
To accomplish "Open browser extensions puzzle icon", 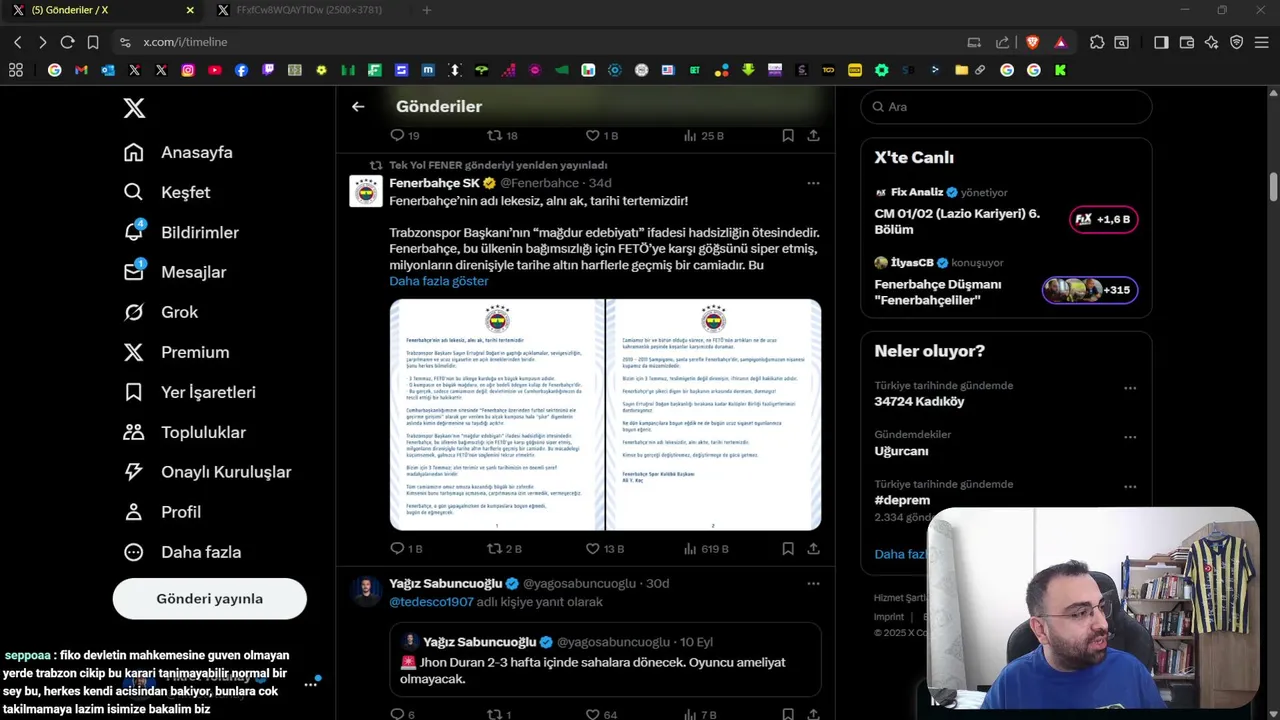I will click(x=1097, y=42).
